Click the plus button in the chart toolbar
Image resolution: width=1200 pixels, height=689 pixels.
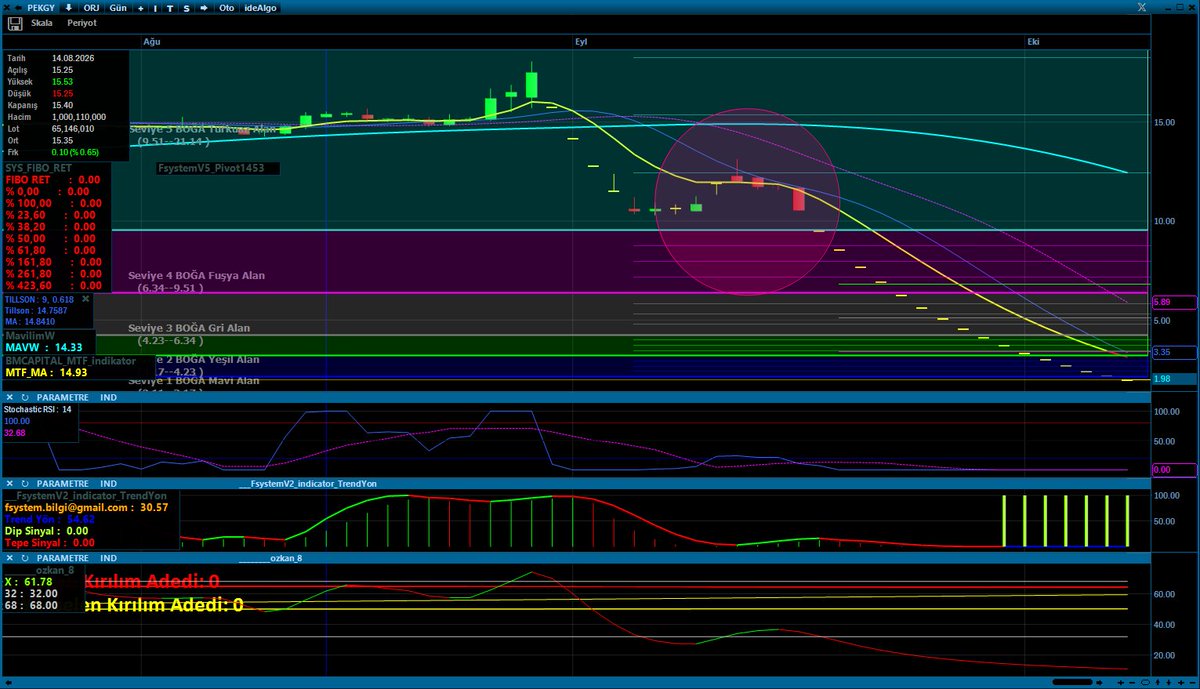click(141, 7)
